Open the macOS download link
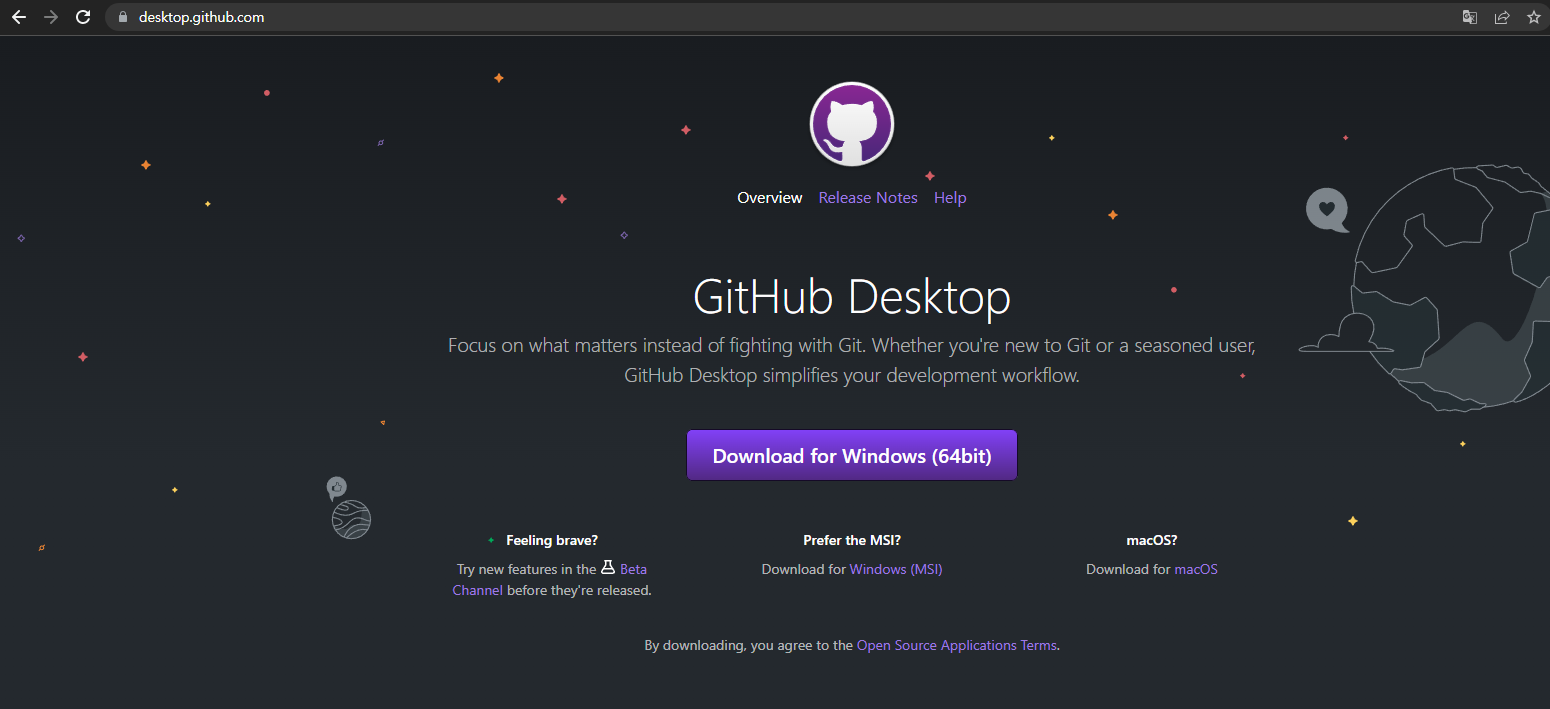The height and width of the screenshot is (709, 1550). pyautogui.click(x=1196, y=569)
